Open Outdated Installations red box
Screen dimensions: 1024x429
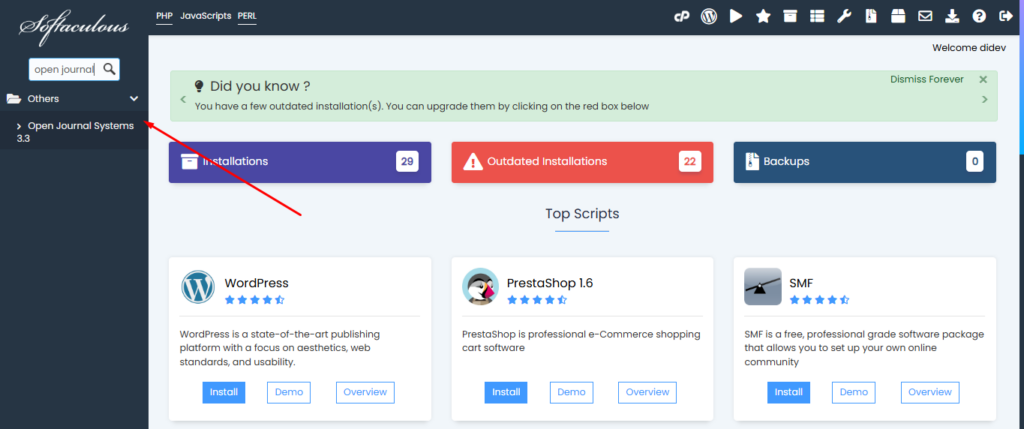pyautogui.click(x=582, y=162)
